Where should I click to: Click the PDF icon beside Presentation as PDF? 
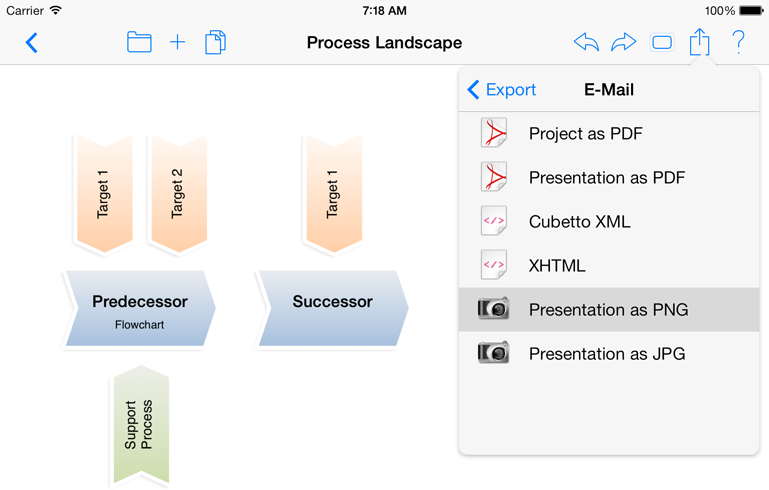[x=494, y=177]
